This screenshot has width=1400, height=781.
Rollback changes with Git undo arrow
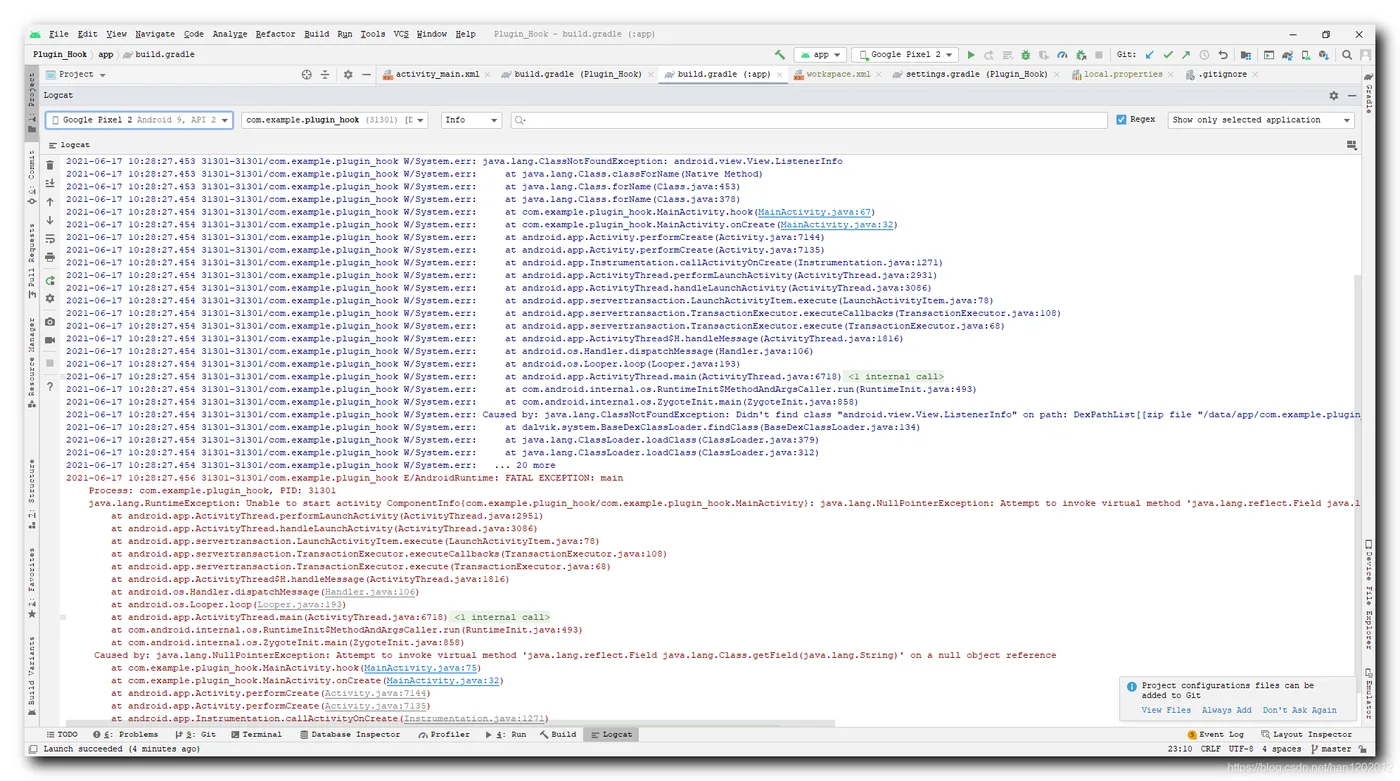tap(1222, 55)
